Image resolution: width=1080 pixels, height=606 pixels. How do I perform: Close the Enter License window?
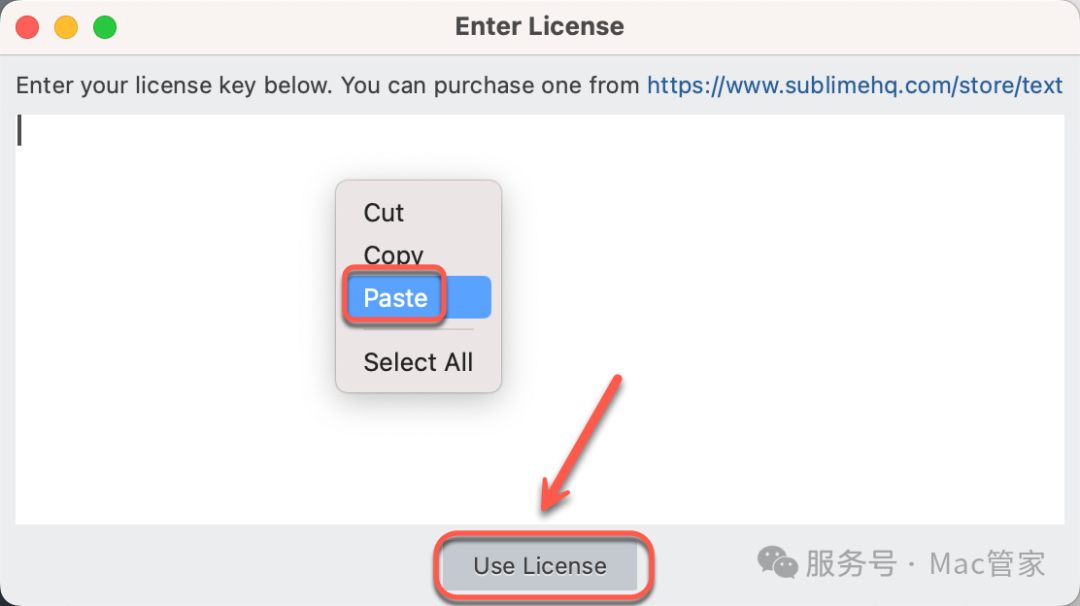tap(27, 27)
